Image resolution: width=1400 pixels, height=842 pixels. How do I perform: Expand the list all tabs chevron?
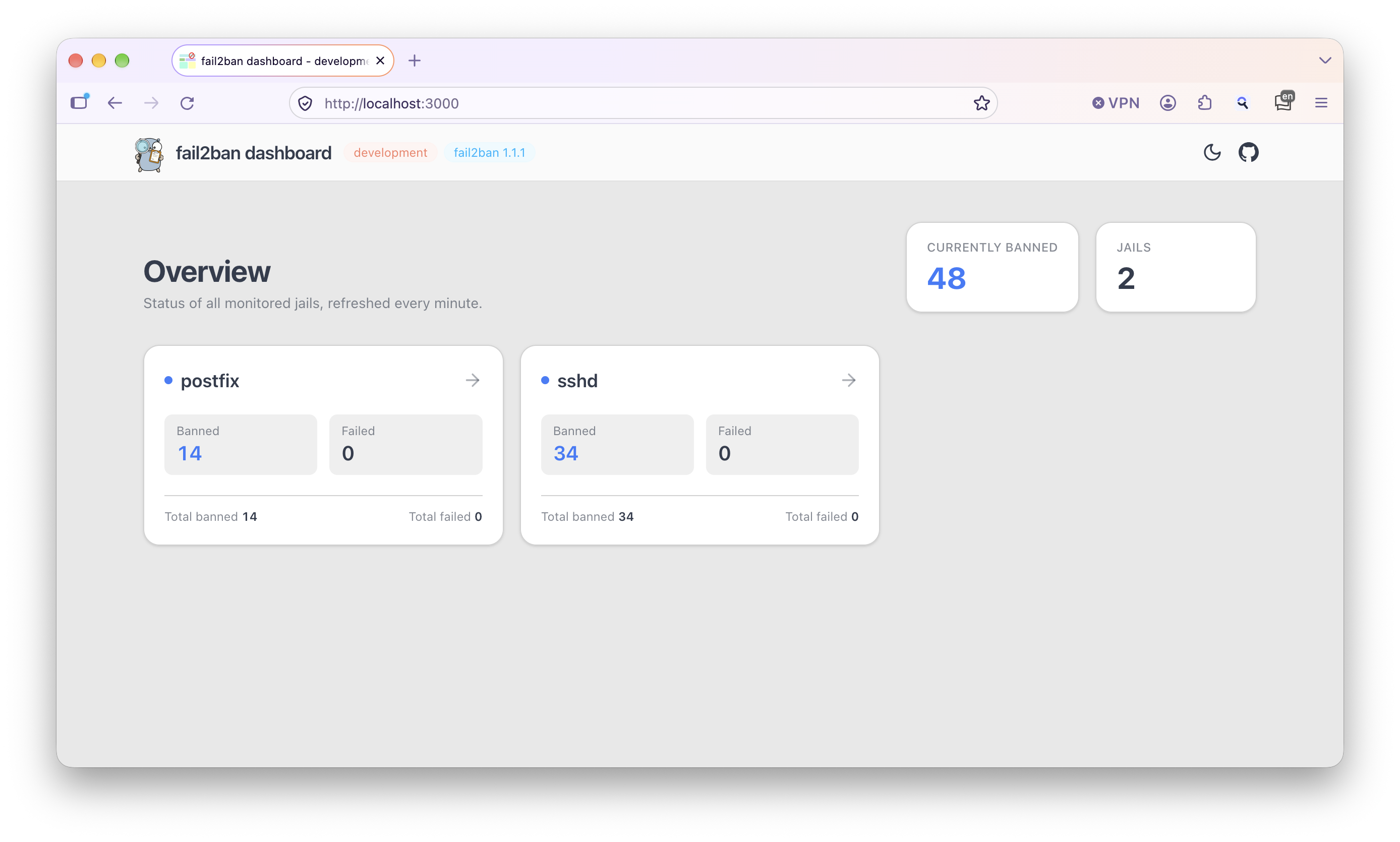point(1324,60)
